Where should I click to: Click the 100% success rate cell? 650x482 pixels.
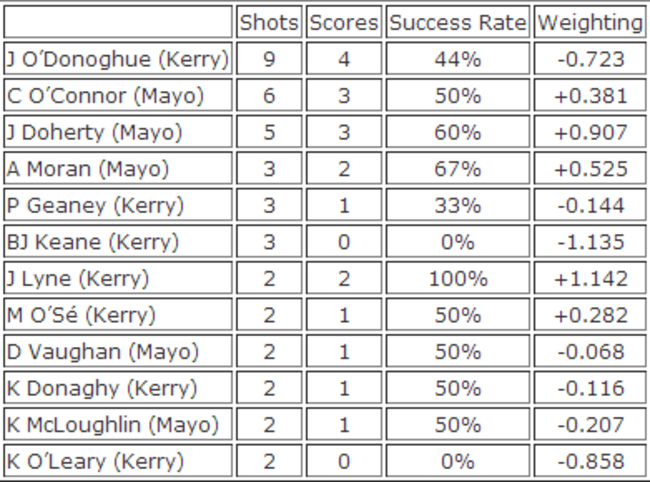tap(457, 278)
